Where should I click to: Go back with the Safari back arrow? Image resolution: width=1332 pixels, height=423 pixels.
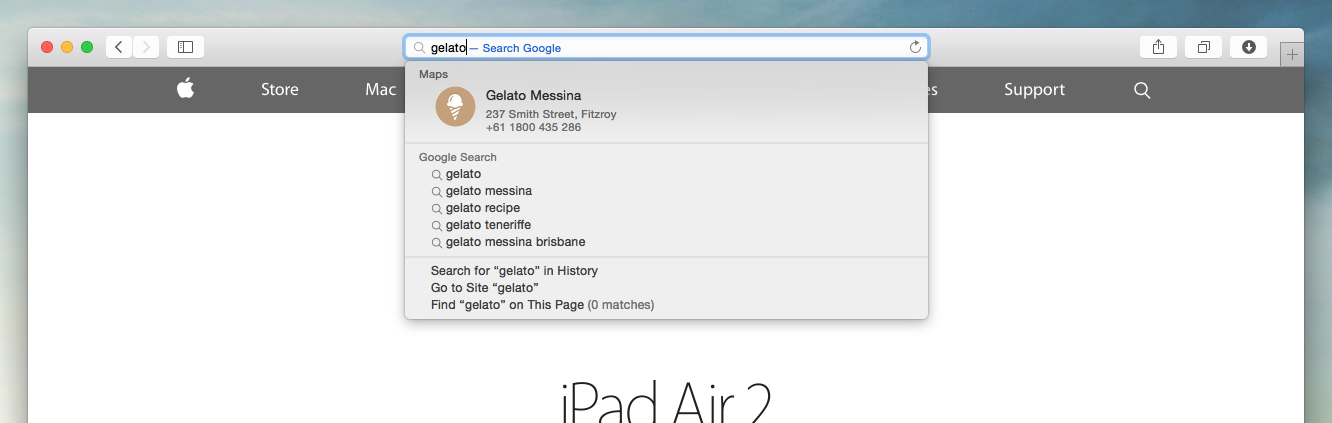tap(119, 47)
